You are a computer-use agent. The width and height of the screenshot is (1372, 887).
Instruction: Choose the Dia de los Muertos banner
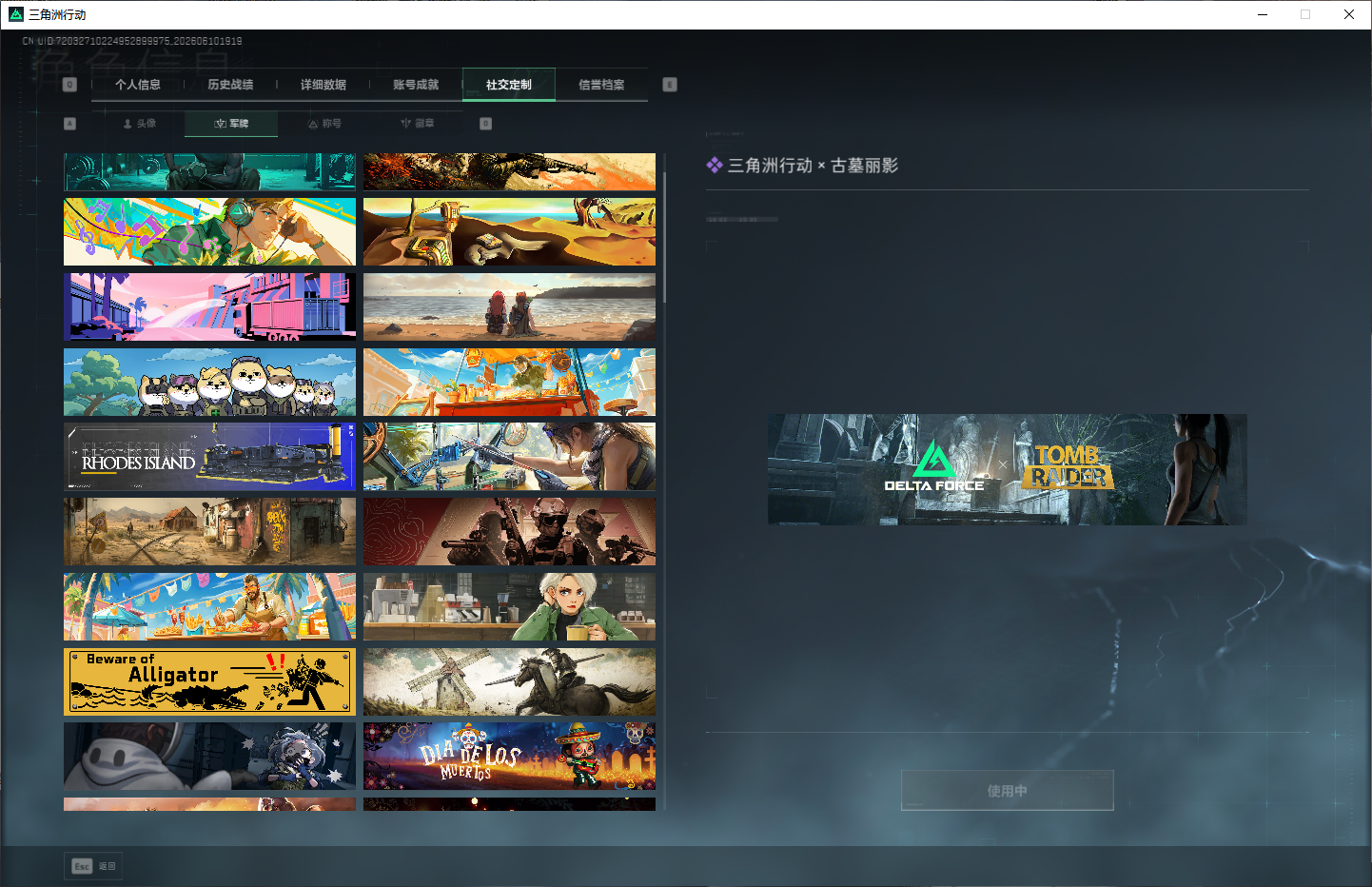(509, 757)
